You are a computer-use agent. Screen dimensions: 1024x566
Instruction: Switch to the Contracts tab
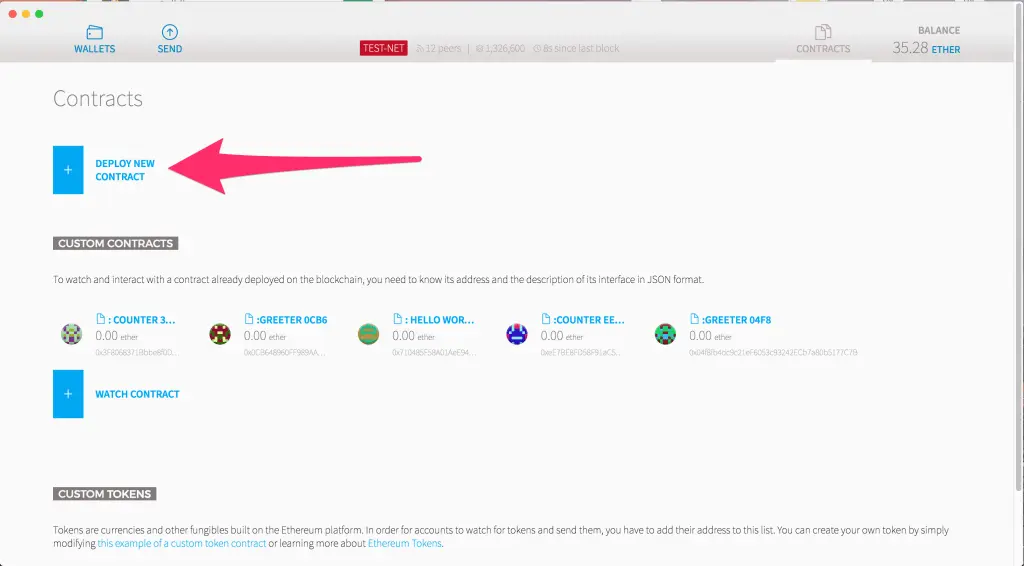(823, 39)
